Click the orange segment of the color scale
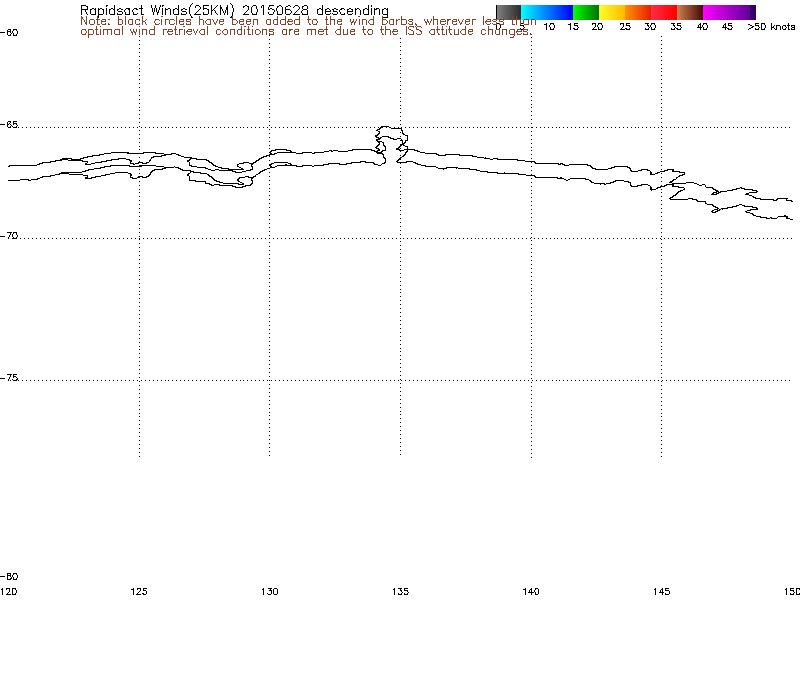 (638, 13)
